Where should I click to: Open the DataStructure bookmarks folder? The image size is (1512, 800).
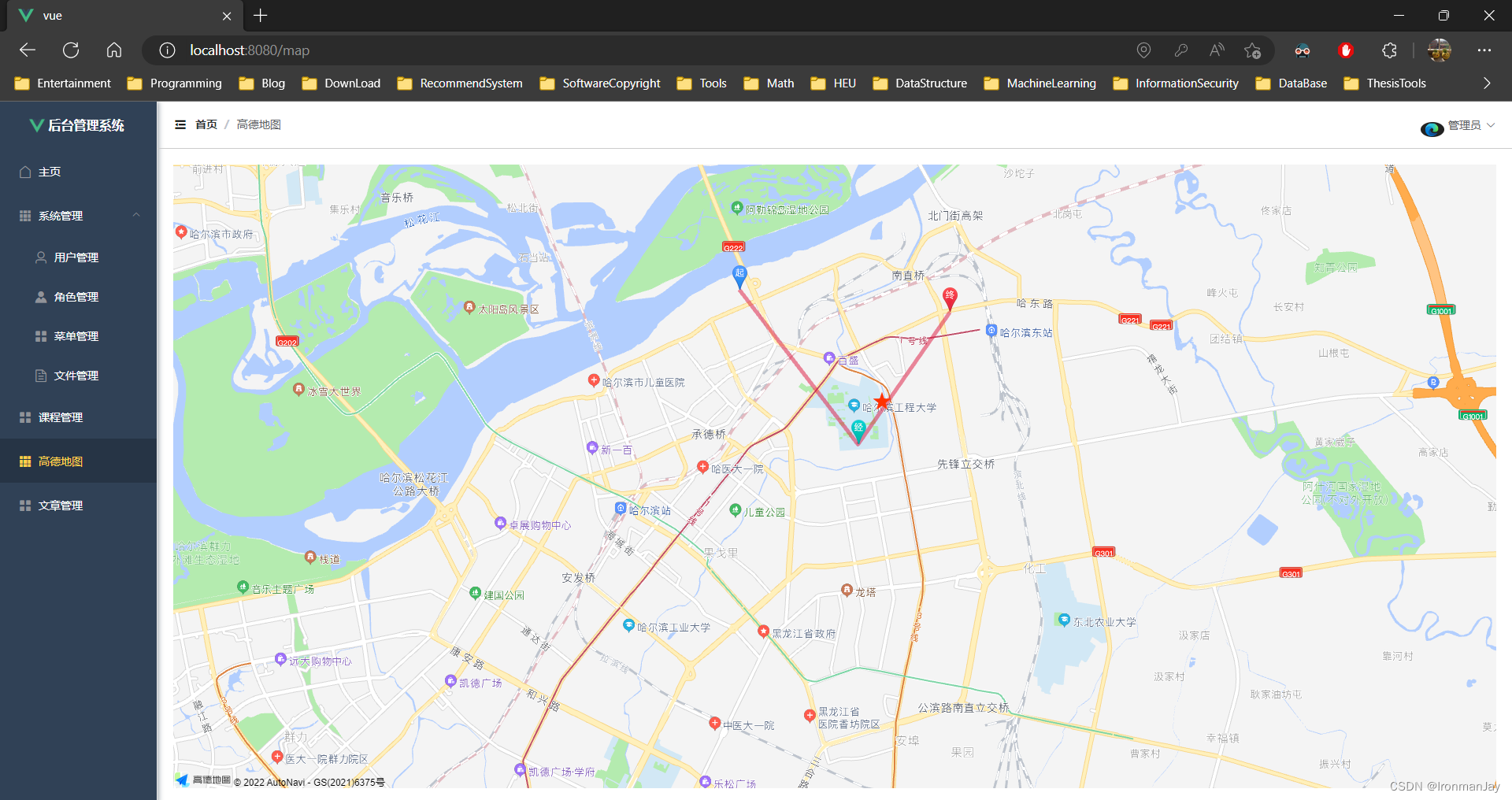coord(920,83)
